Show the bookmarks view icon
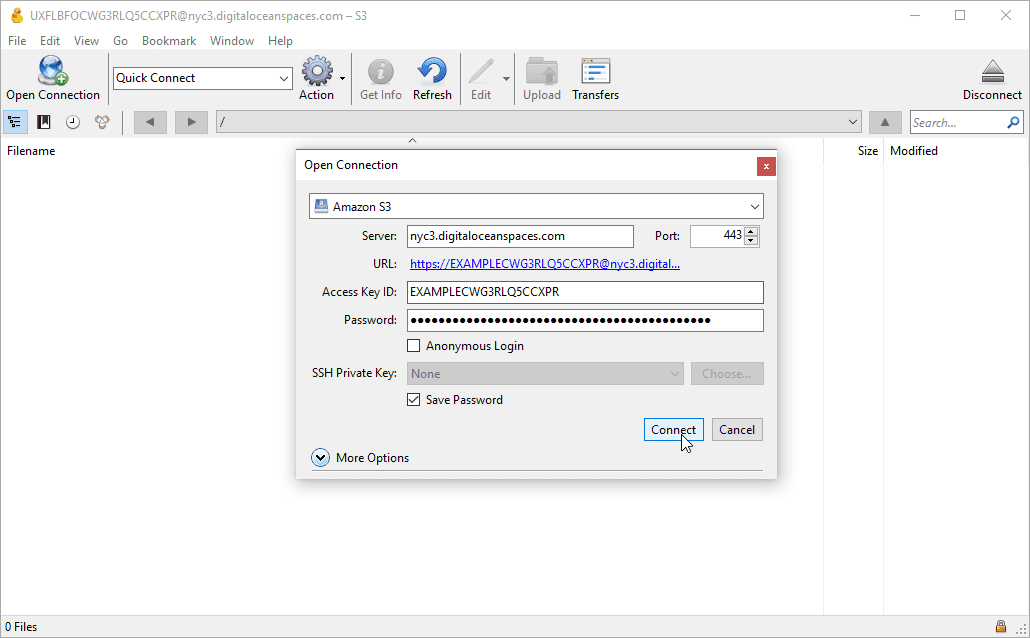 (x=44, y=122)
